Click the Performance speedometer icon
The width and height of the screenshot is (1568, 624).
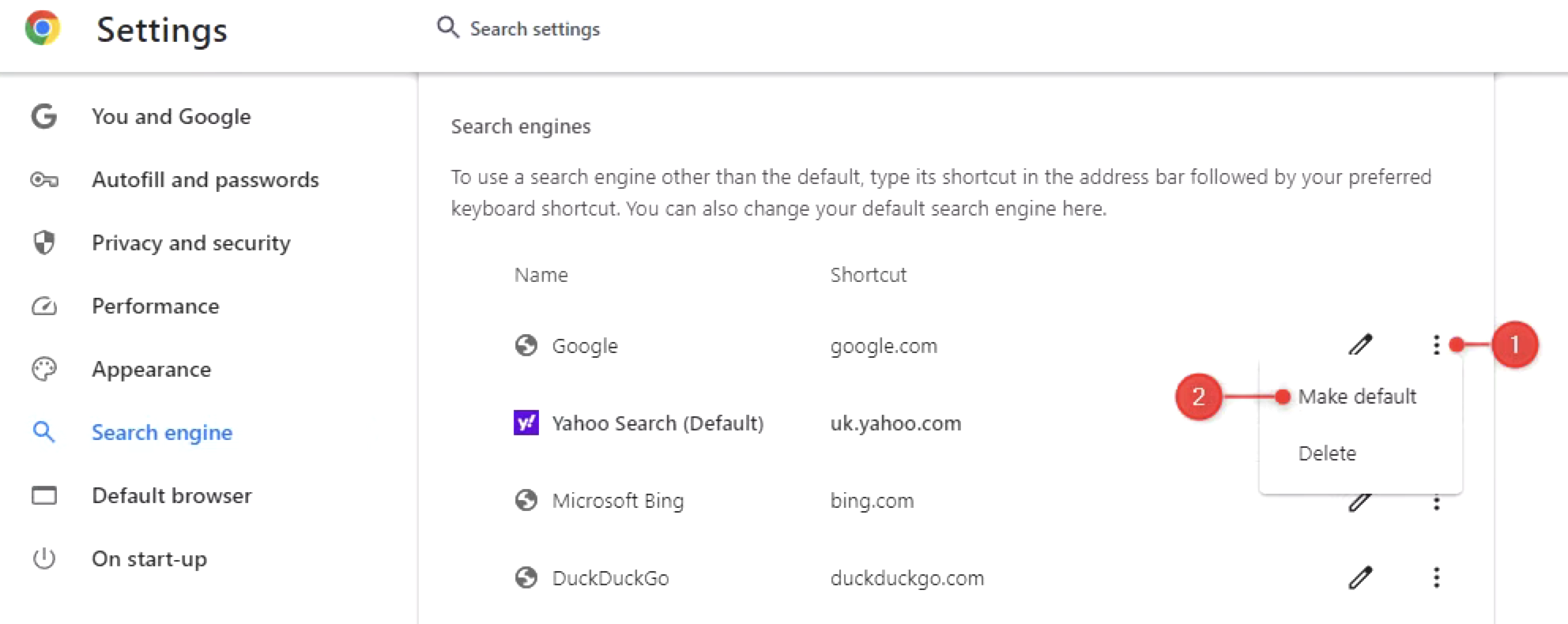coord(44,306)
